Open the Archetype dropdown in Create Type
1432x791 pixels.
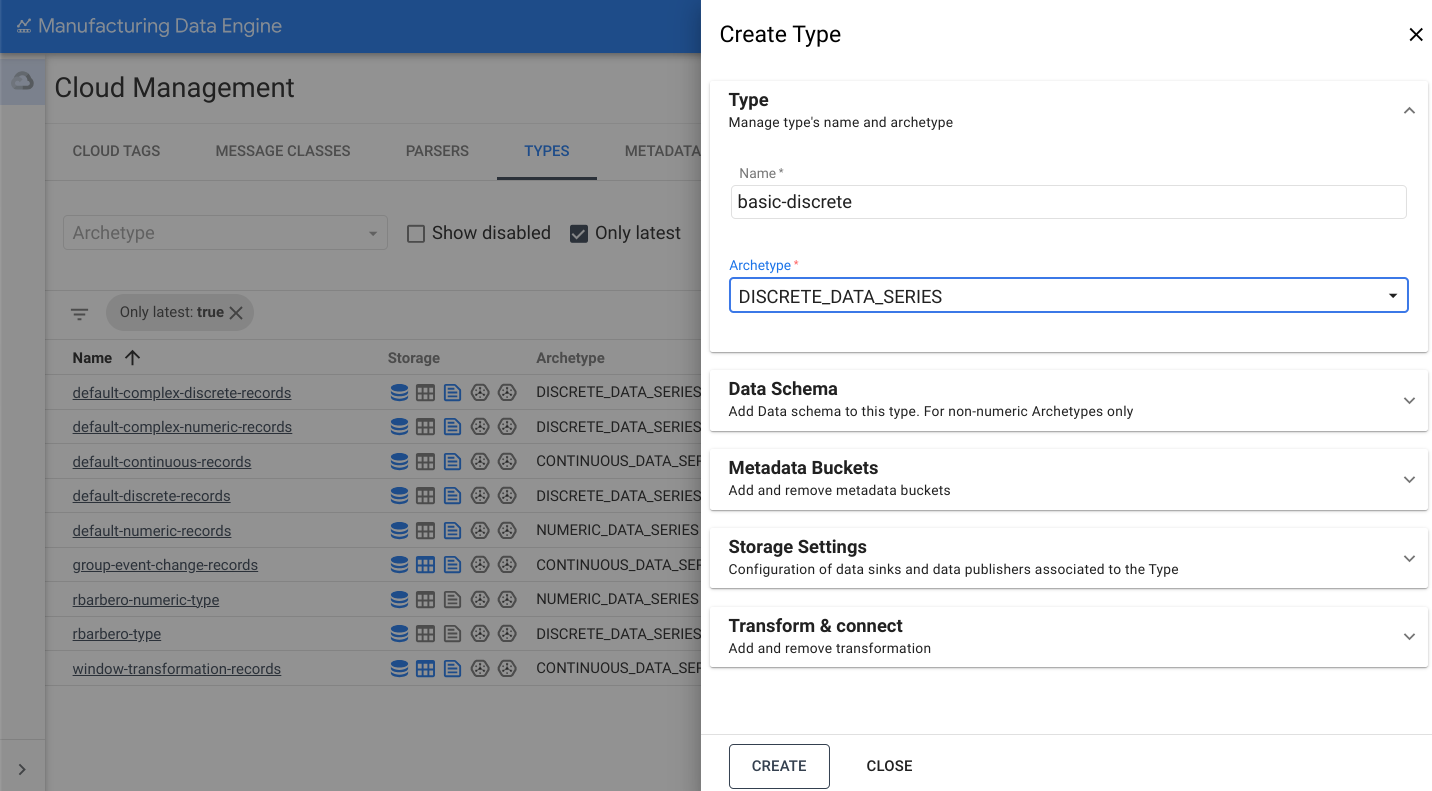pos(1068,296)
